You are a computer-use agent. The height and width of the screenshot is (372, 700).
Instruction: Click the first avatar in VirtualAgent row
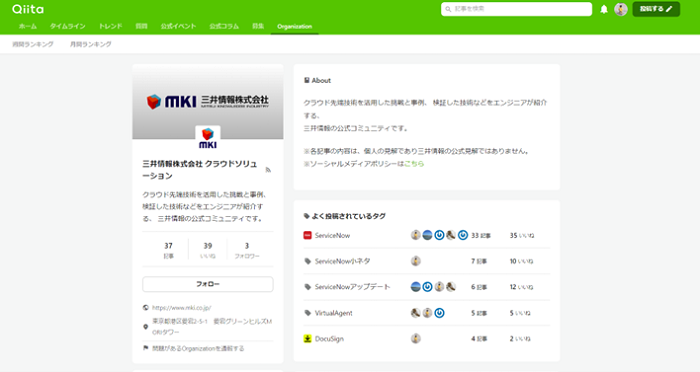416,313
